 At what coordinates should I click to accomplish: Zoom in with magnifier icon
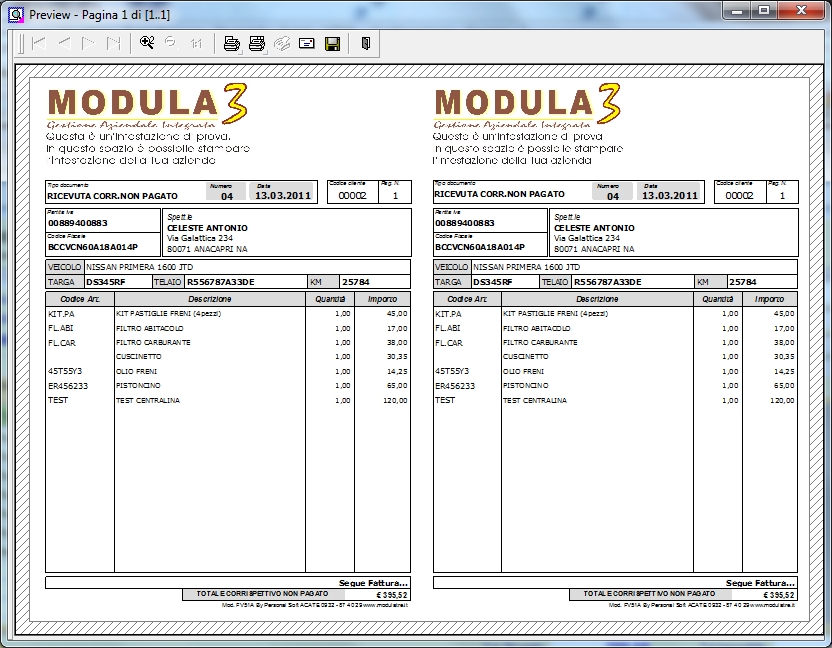tap(146, 43)
